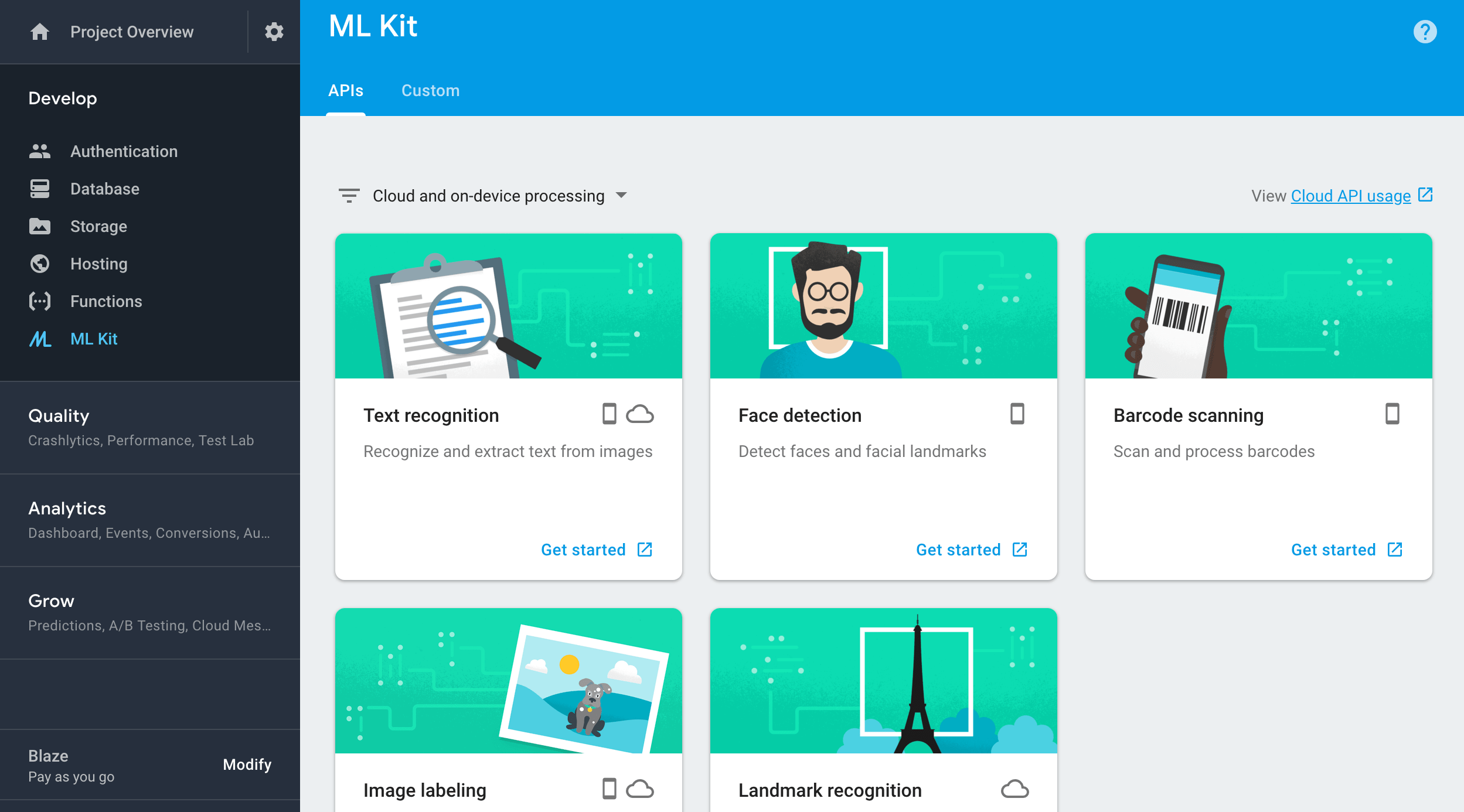Switch to the APIs tab
Viewport: 1464px width, 812px height.
coord(346,91)
